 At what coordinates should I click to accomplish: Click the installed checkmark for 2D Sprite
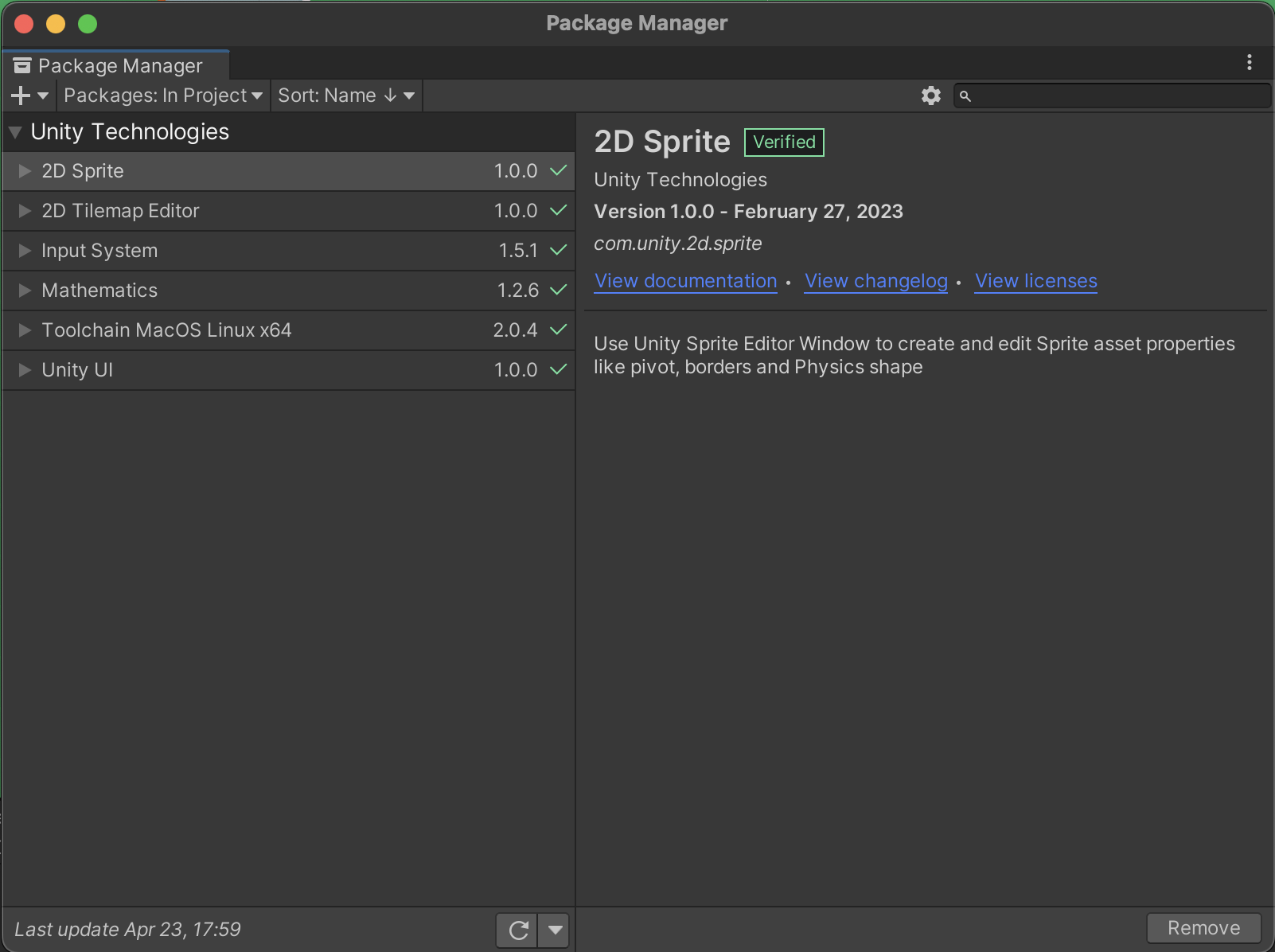[559, 171]
